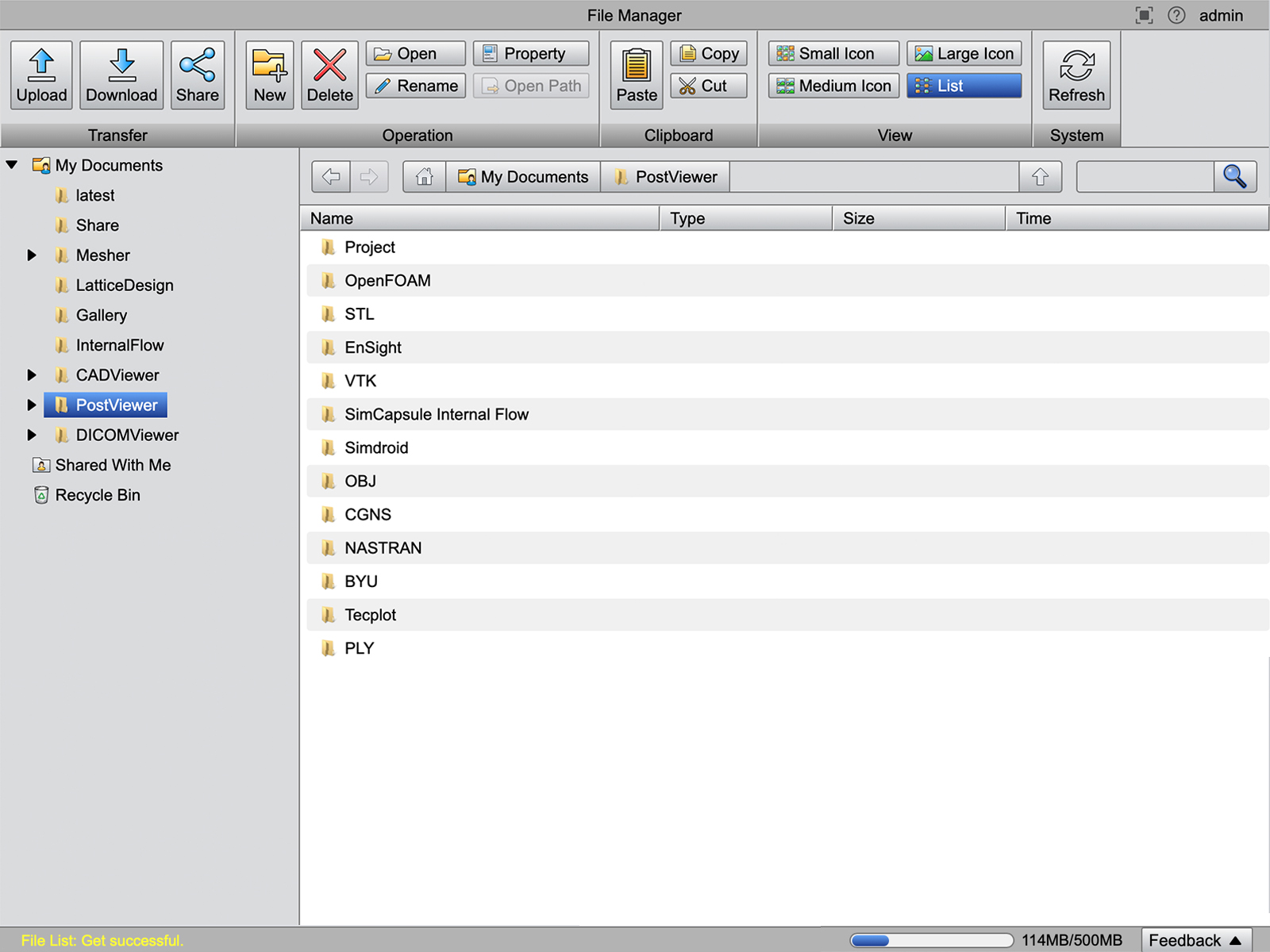Image resolution: width=1270 pixels, height=952 pixels.
Task: Rename the selected item
Action: (416, 86)
